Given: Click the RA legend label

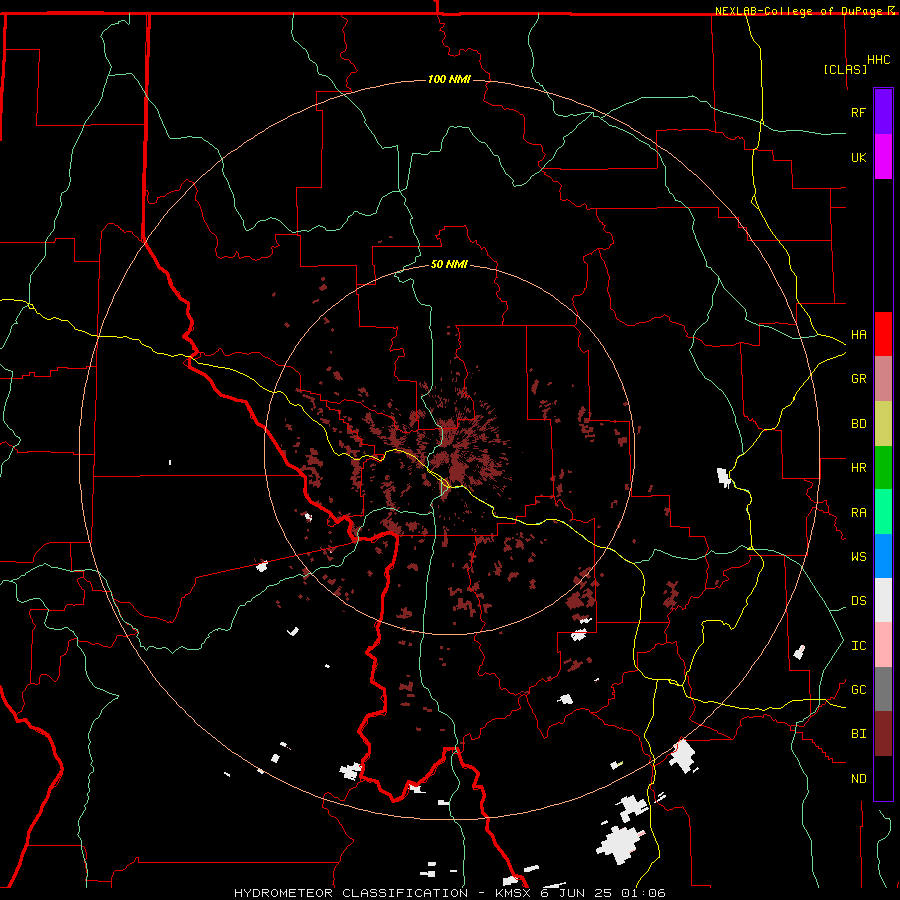Looking at the screenshot, I should click(x=858, y=513).
